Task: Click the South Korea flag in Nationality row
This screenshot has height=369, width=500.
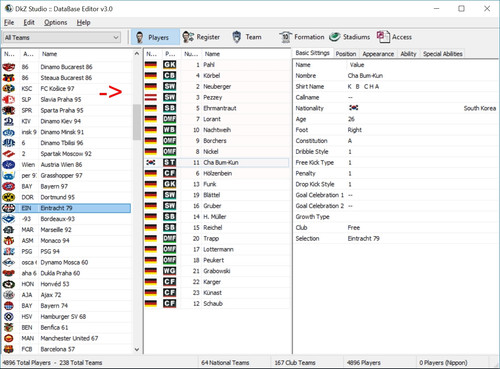Action: click(x=353, y=108)
